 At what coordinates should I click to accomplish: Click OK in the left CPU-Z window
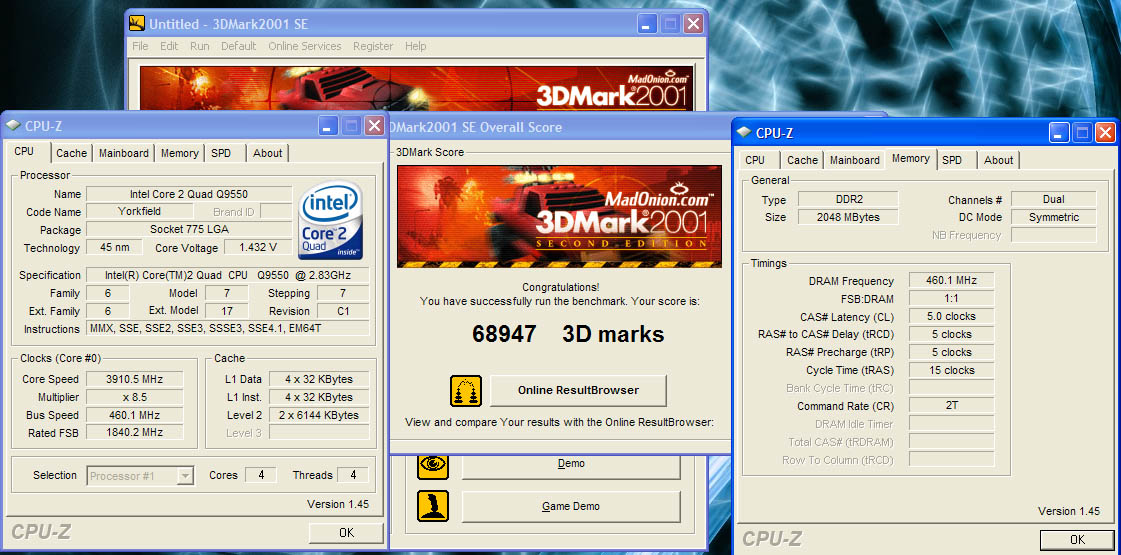(346, 533)
